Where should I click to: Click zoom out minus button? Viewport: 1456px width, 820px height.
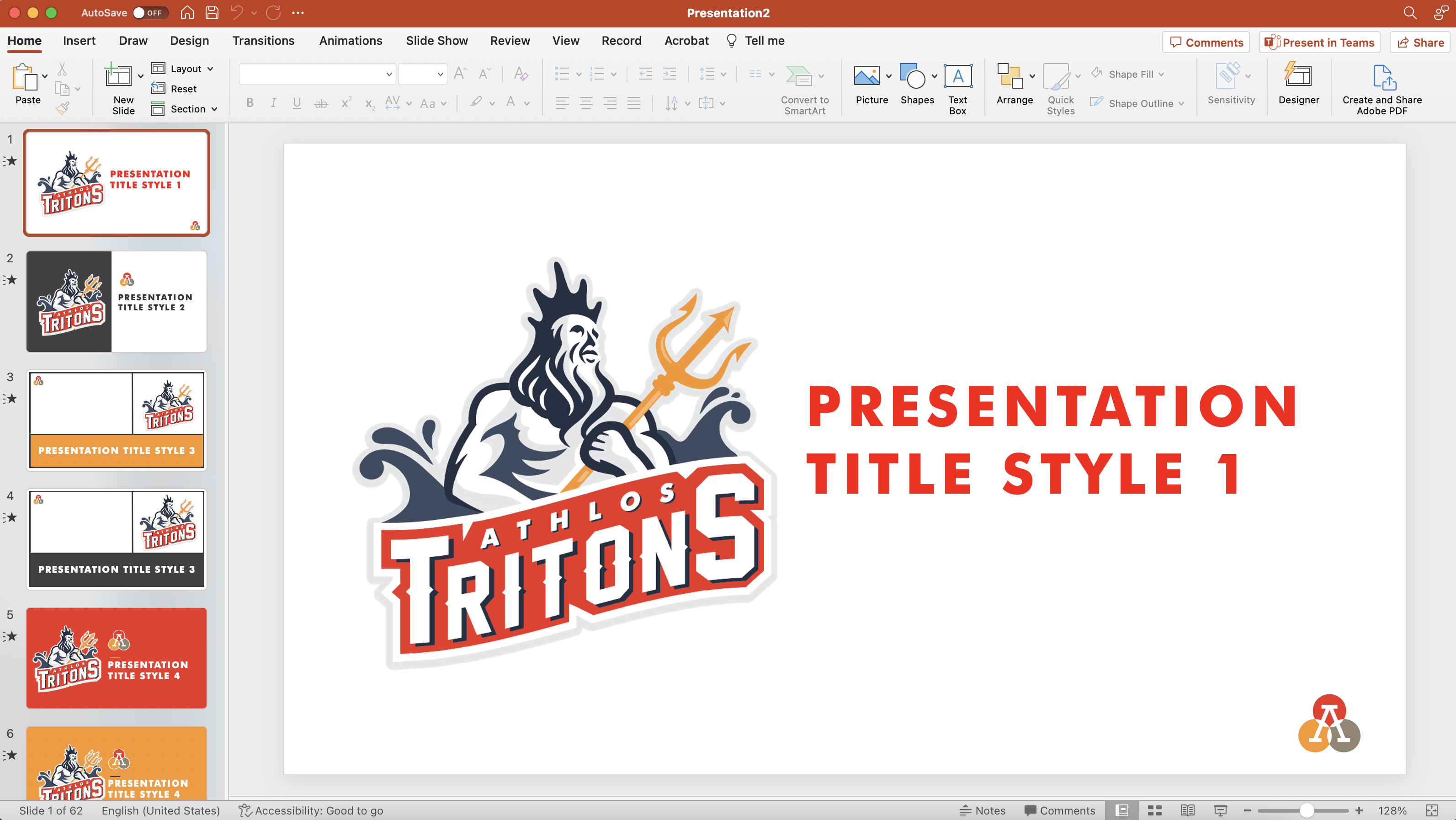pyautogui.click(x=1248, y=810)
